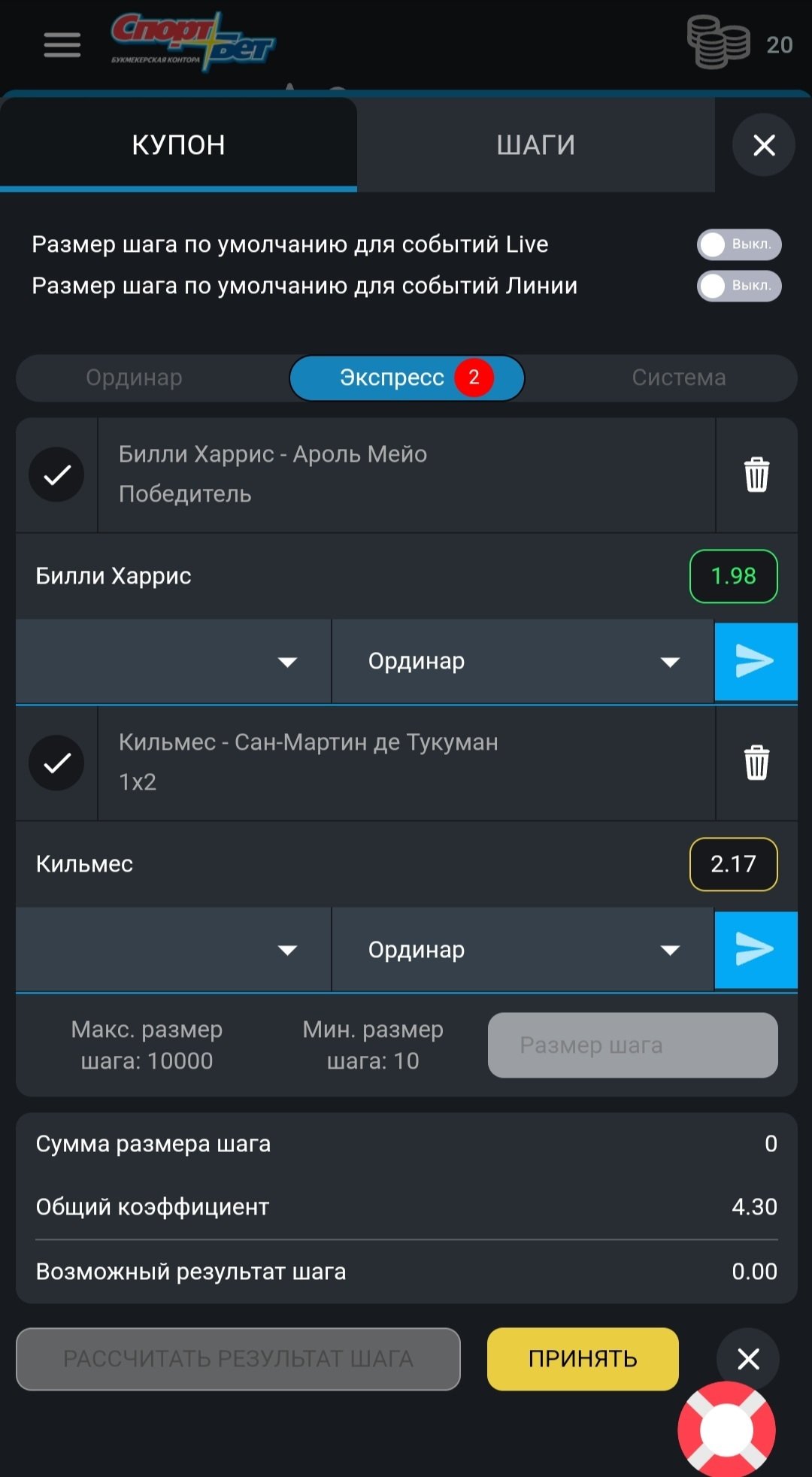
Task: Send the Билли Харрис bet with arrow button
Action: click(755, 662)
